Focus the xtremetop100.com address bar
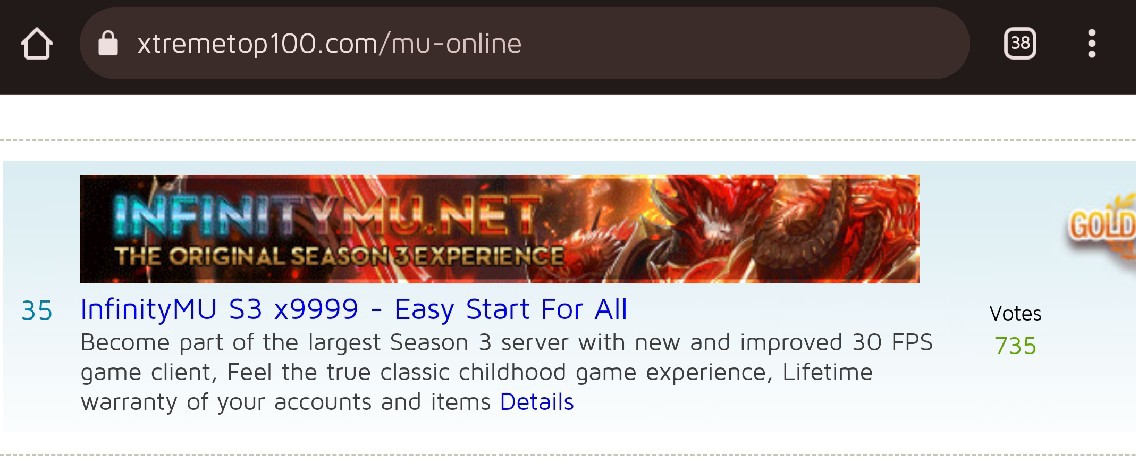 click(525, 43)
